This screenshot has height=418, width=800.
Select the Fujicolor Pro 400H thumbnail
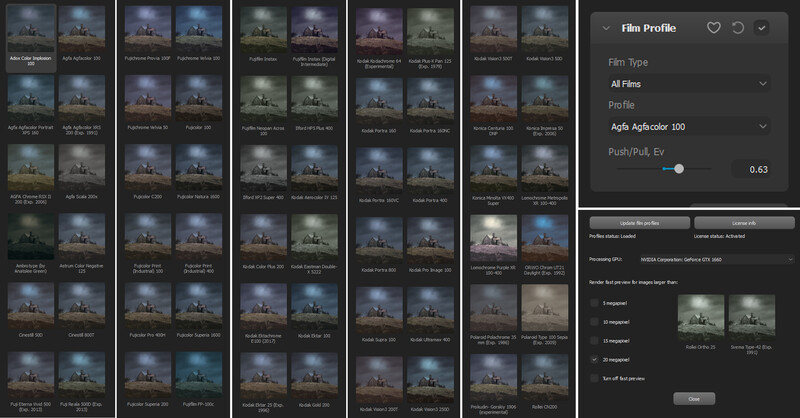tap(148, 307)
